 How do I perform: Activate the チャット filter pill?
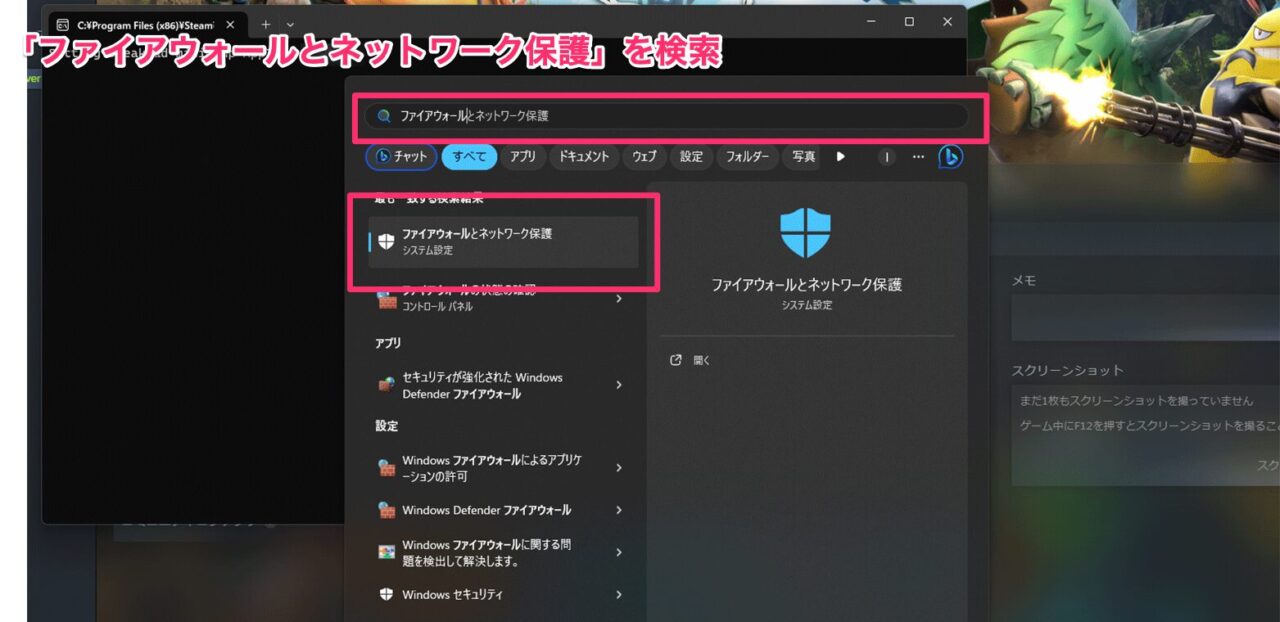click(400, 156)
